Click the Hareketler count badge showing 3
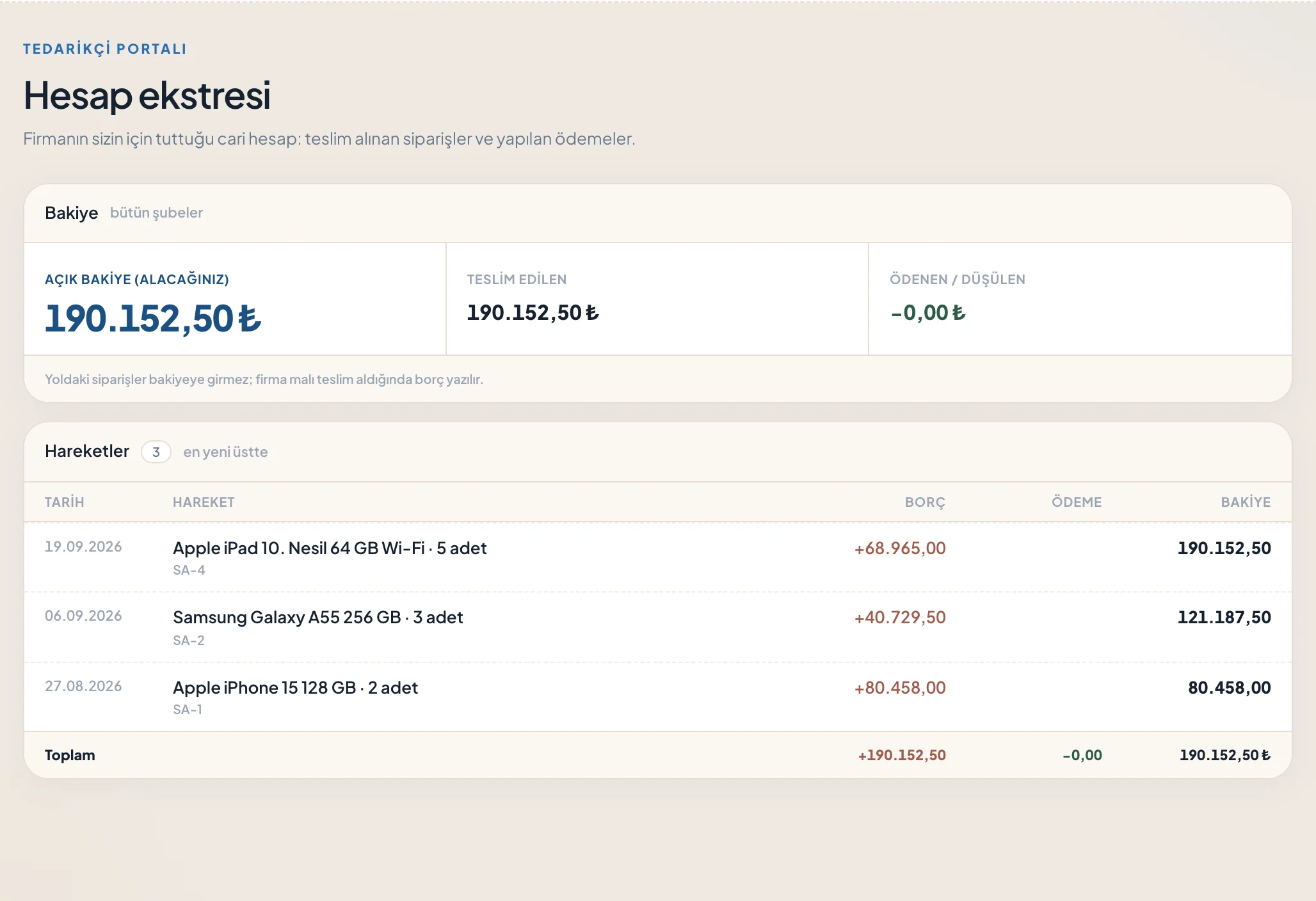1316x901 pixels. (156, 452)
